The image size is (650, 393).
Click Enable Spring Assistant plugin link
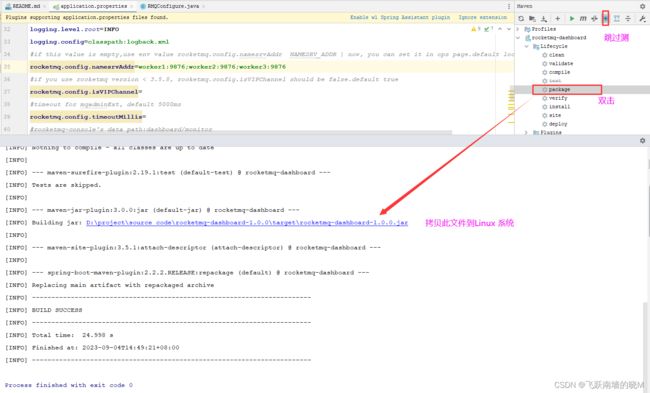[400, 17]
